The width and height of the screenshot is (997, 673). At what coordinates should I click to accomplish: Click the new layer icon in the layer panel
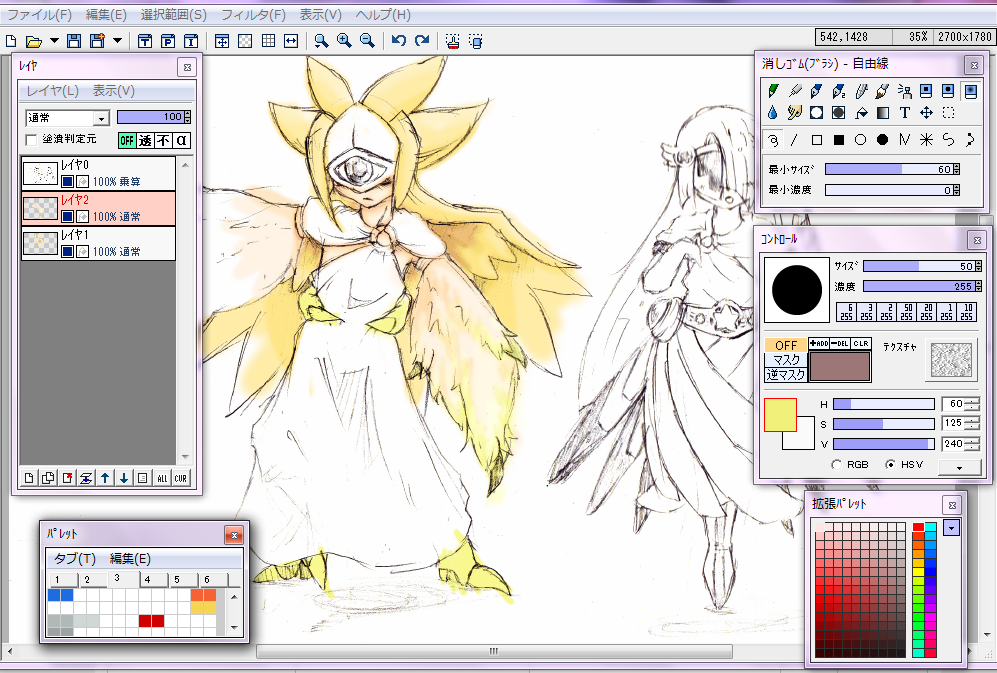pyautogui.click(x=29, y=478)
